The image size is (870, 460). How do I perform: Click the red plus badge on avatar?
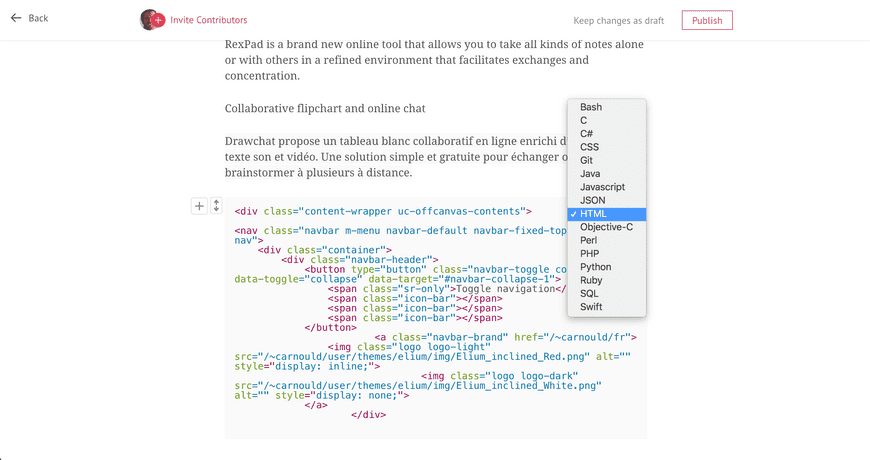[x=159, y=21]
